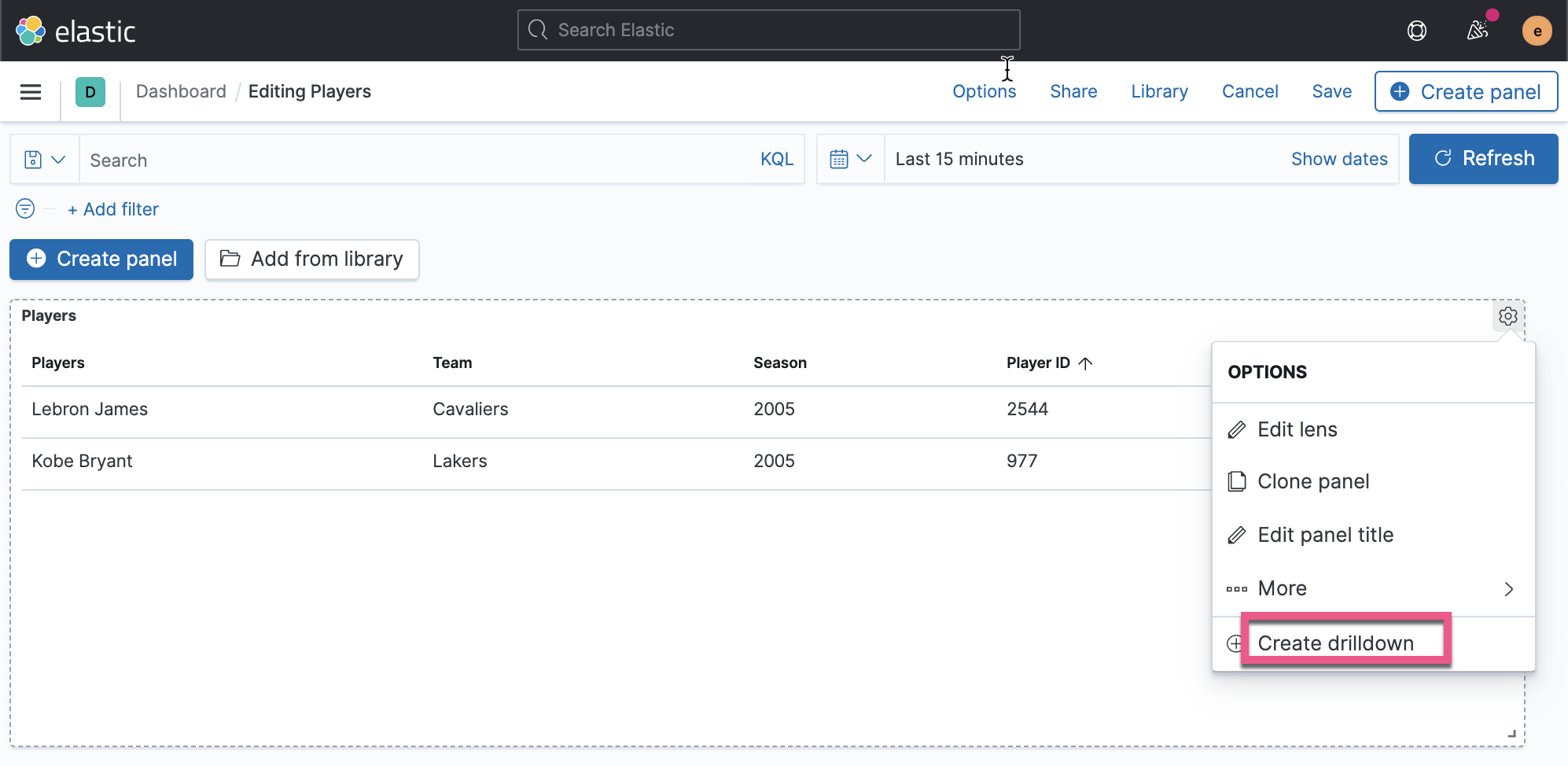Viewport: 1568px width, 766px height.
Task: Click Library in top menu
Action: [1159, 91]
